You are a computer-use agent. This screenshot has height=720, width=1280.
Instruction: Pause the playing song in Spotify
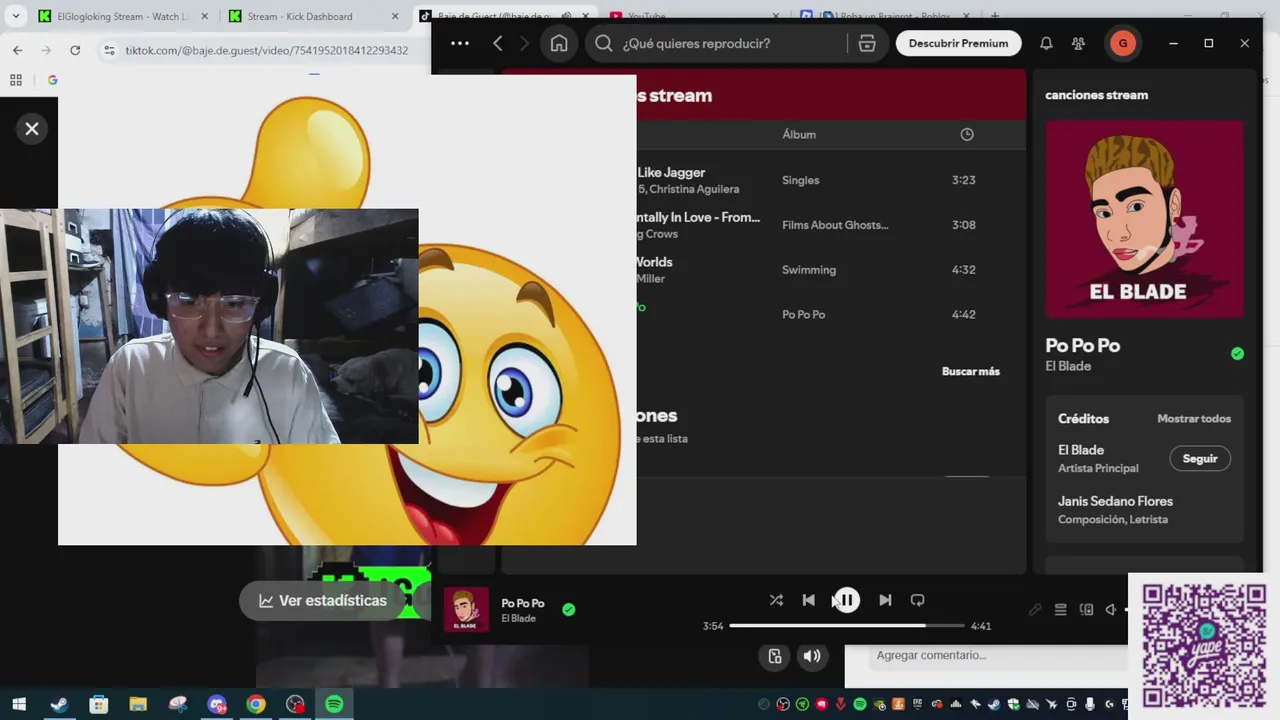pos(846,600)
